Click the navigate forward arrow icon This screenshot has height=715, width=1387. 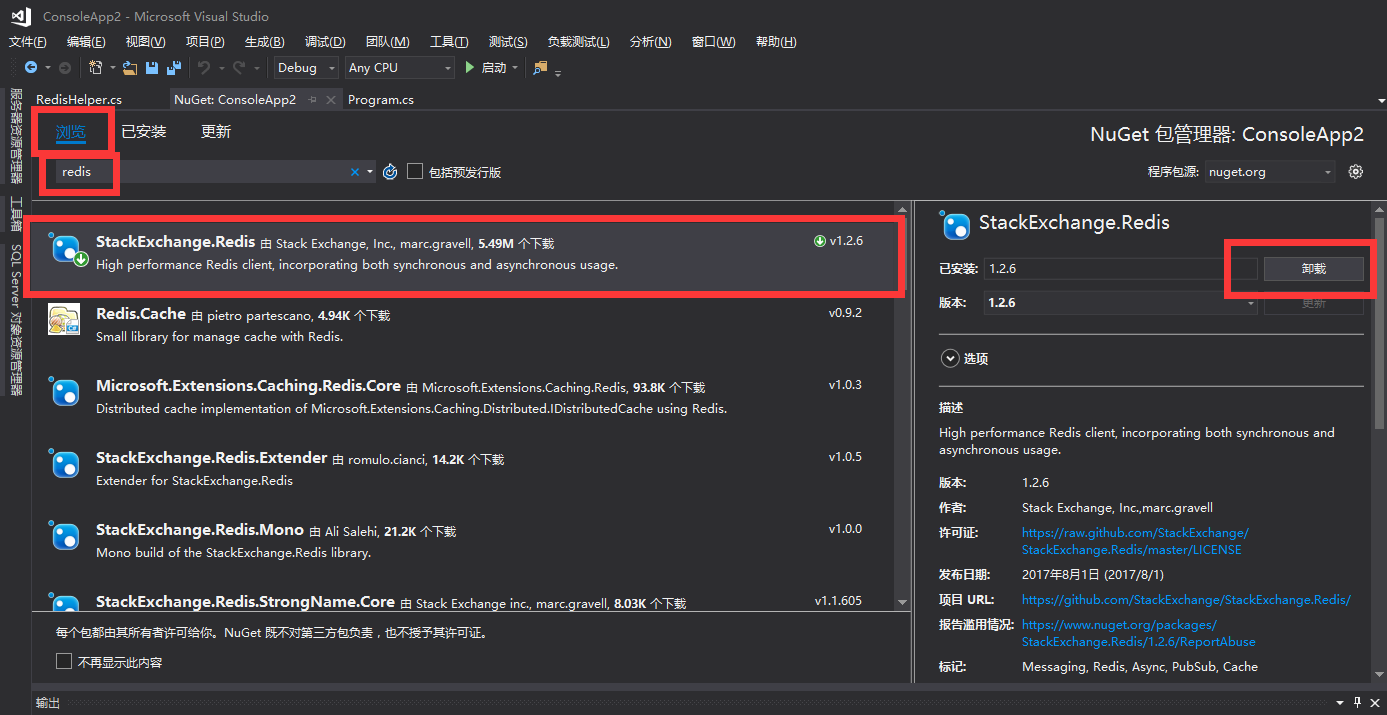pos(65,68)
